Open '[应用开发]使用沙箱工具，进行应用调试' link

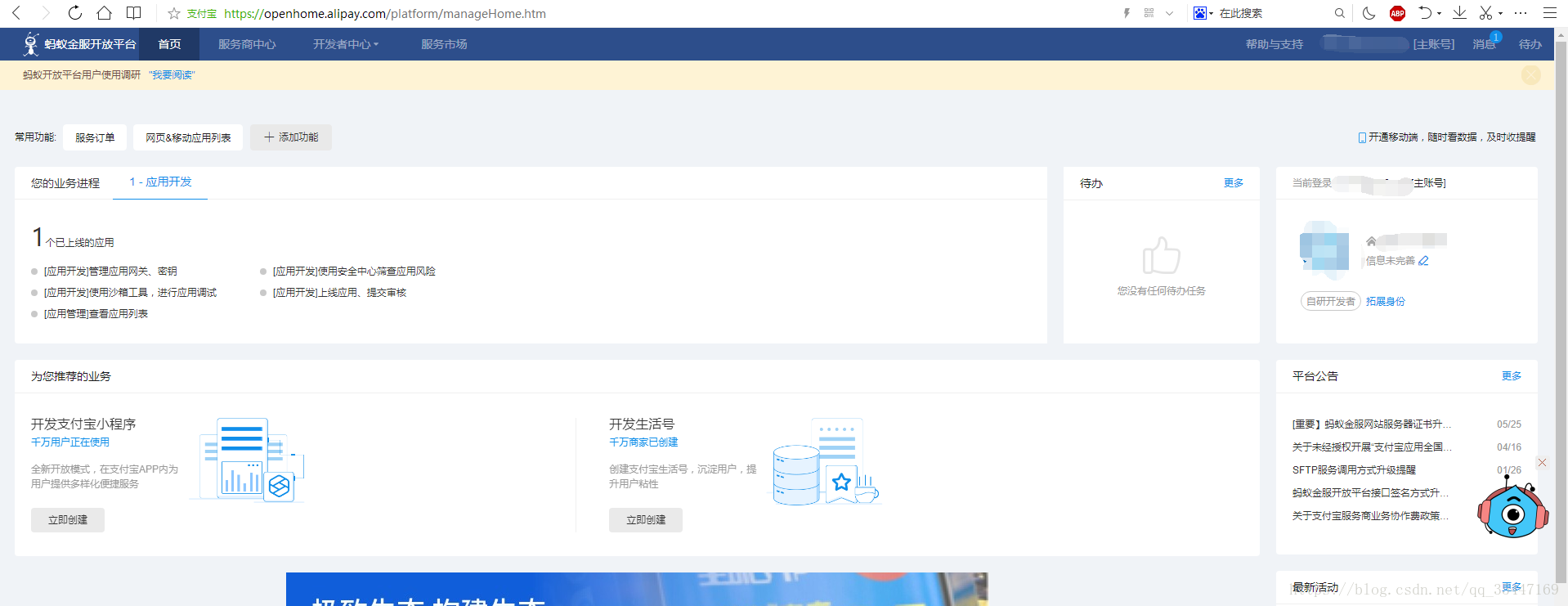tap(130, 292)
